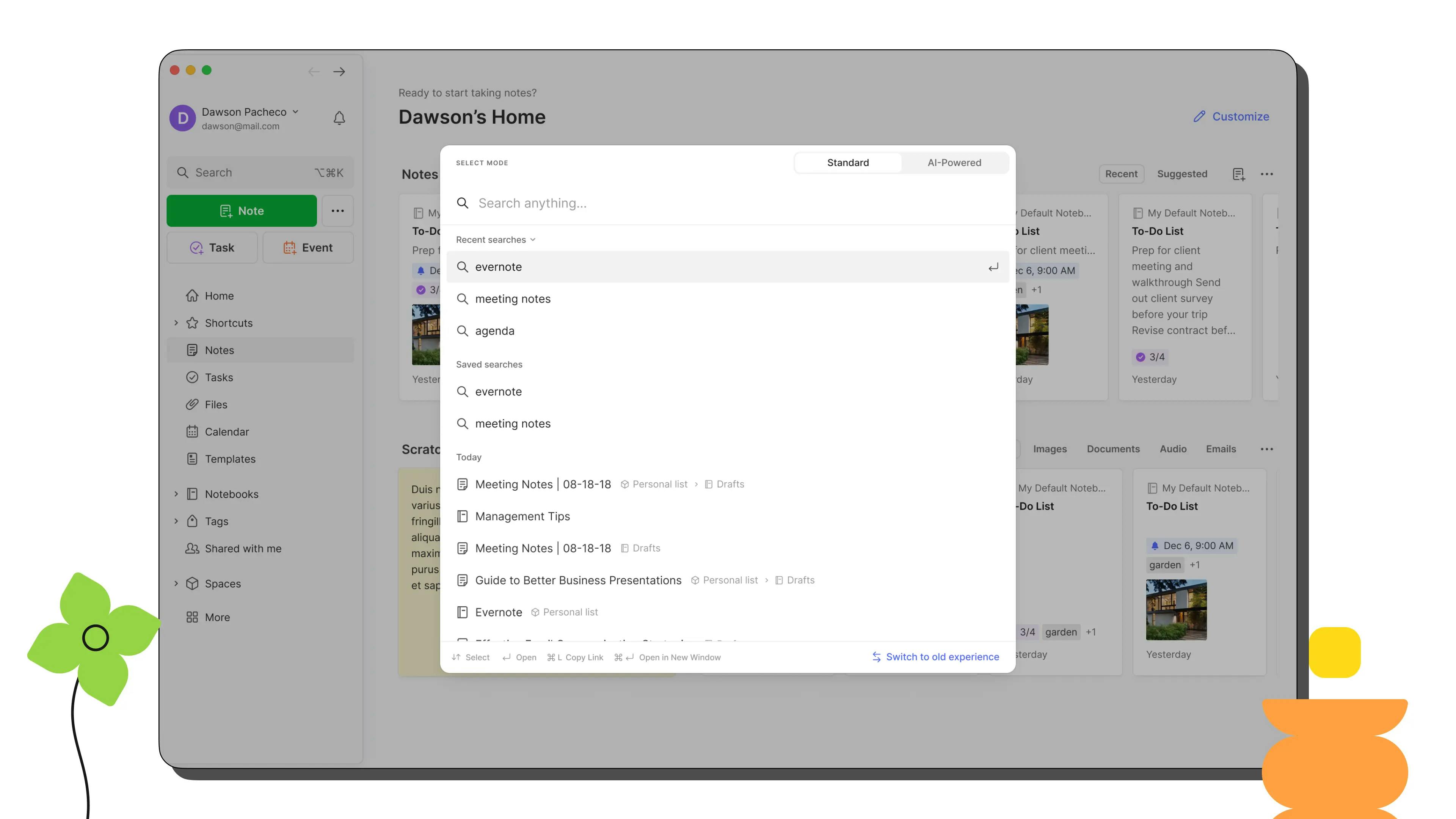Create a new Event
The image size is (1456, 819).
point(308,248)
